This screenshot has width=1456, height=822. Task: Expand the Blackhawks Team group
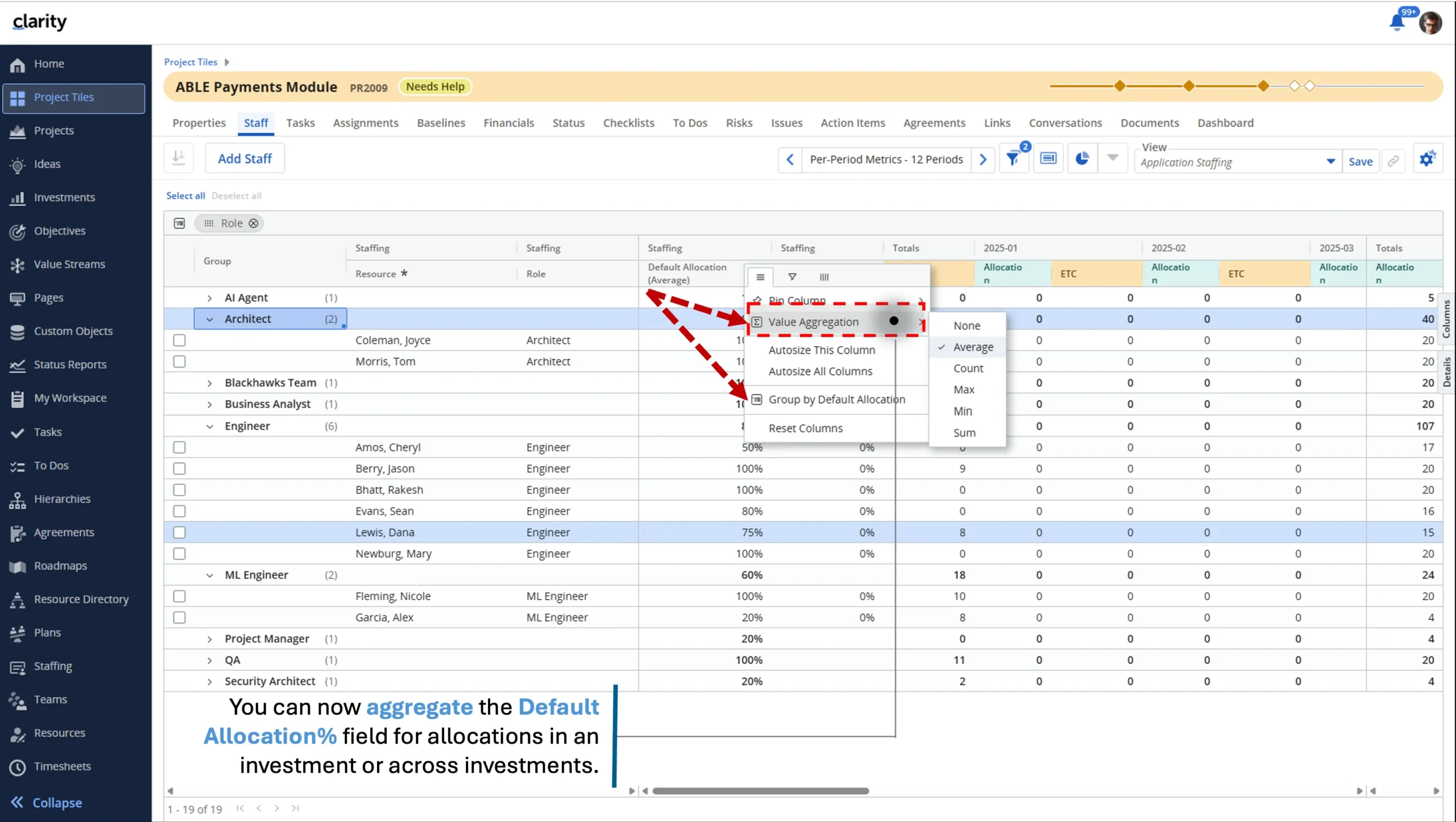click(x=209, y=384)
